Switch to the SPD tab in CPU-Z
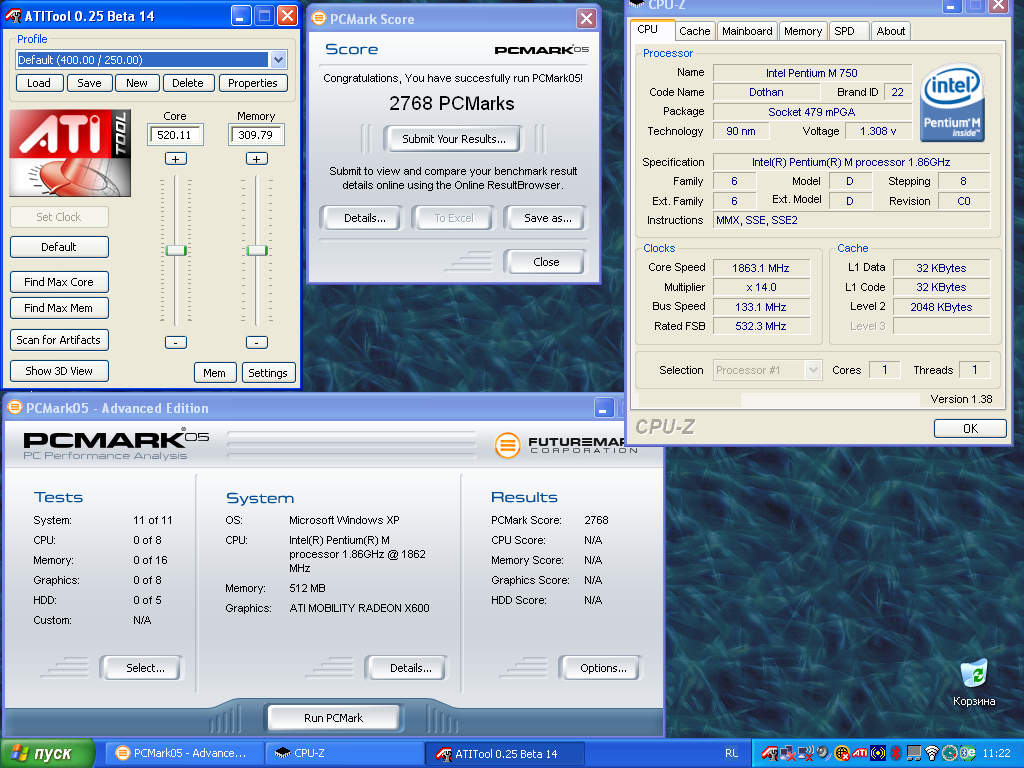 pyautogui.click(x=848, y=31)
